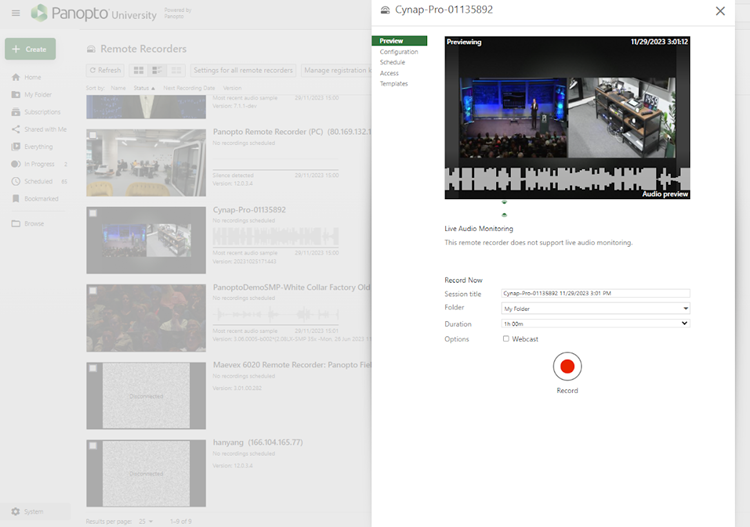The image size is (750, 527).
Task: Go to Home in the sidebar
Action: pyautogui.click(x=27, y=77)
